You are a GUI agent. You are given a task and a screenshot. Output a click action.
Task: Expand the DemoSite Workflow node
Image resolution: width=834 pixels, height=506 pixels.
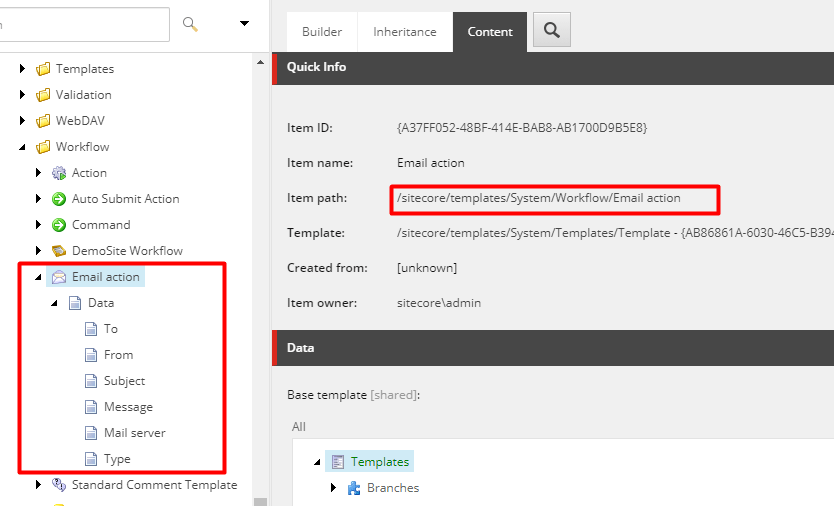coord(39,251)
